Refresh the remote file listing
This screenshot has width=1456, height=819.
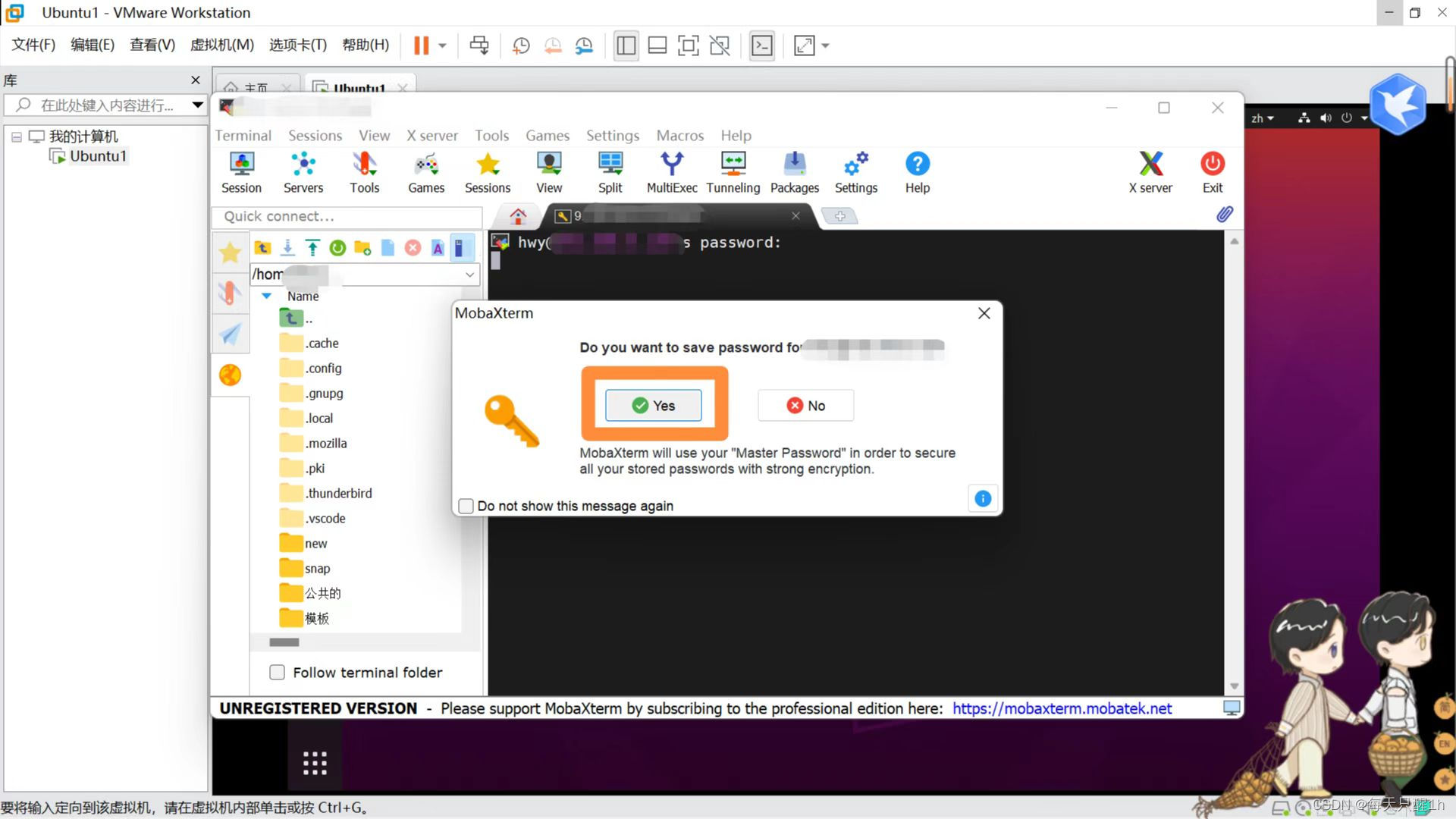337,248
